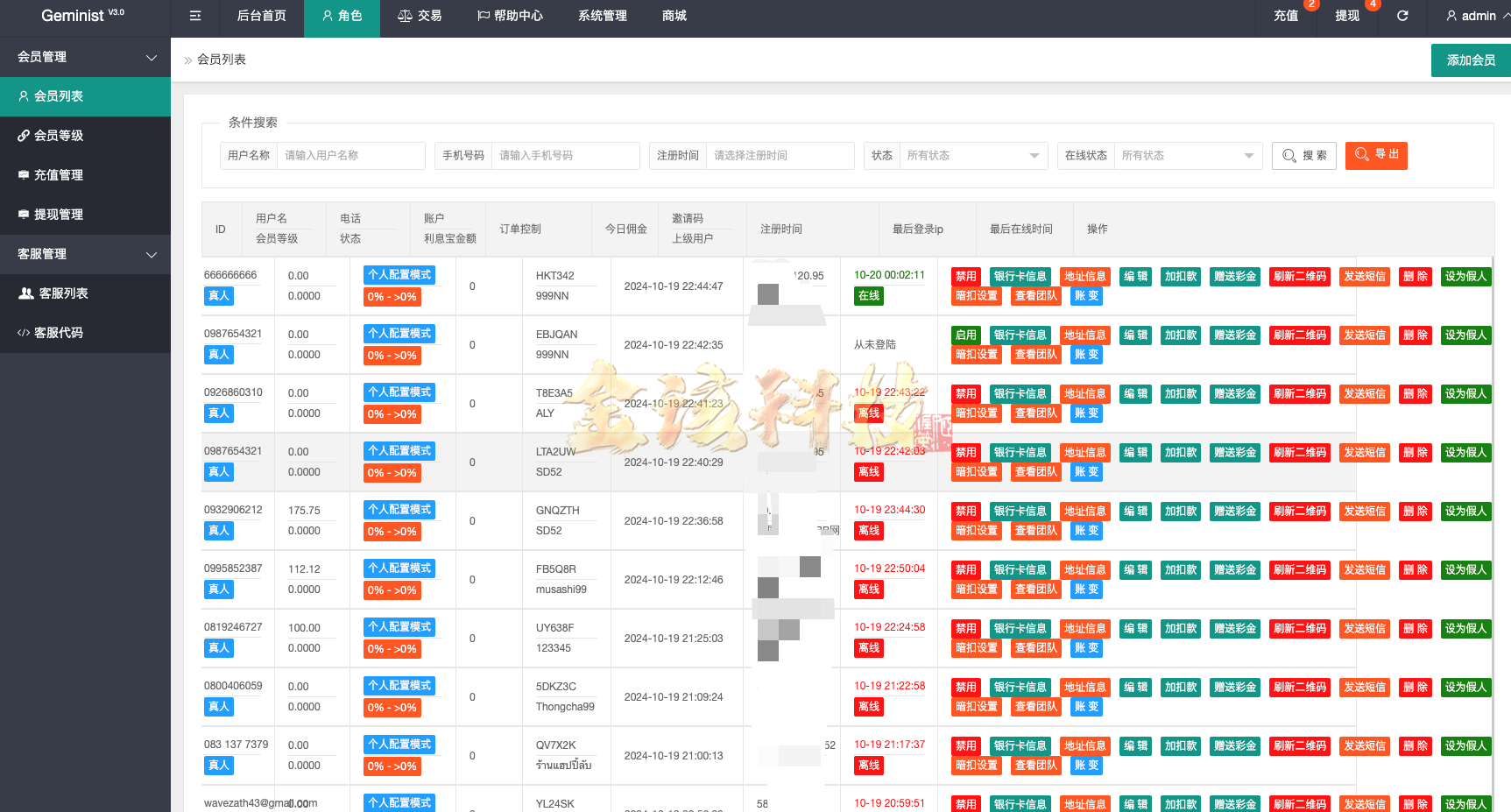Open 充值管理 from the sidebar
Screen dimensions: 1511x812
pyautogui.click(x=57, y=174)
